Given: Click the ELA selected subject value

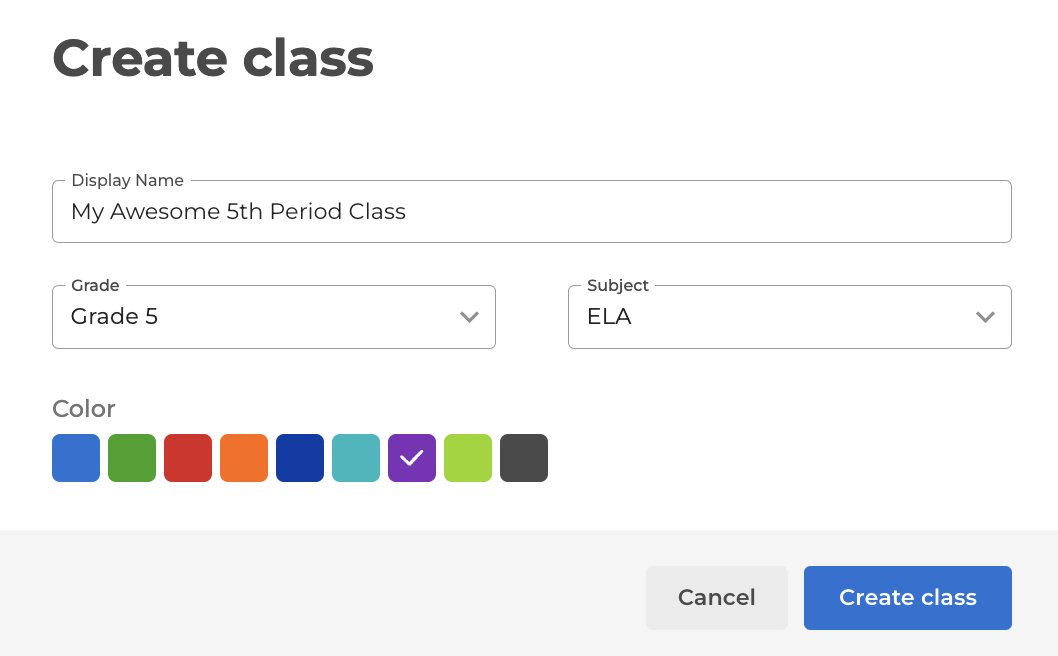Looking at the screenshot, I should coord(609,317).
